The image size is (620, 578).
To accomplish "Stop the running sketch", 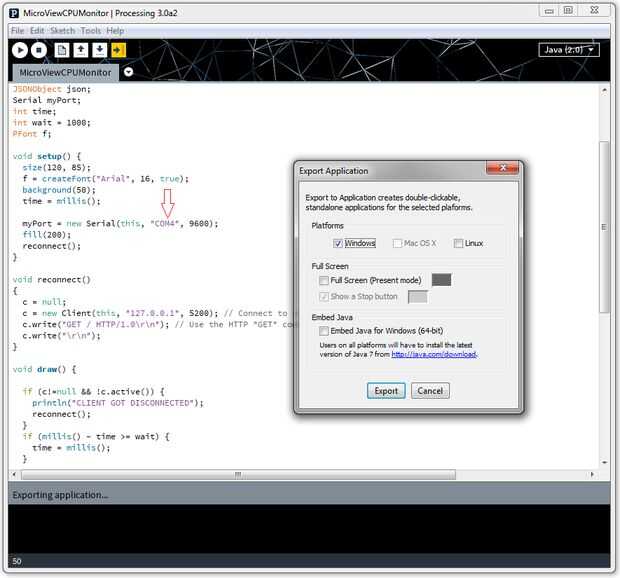I will coord(39,50).
